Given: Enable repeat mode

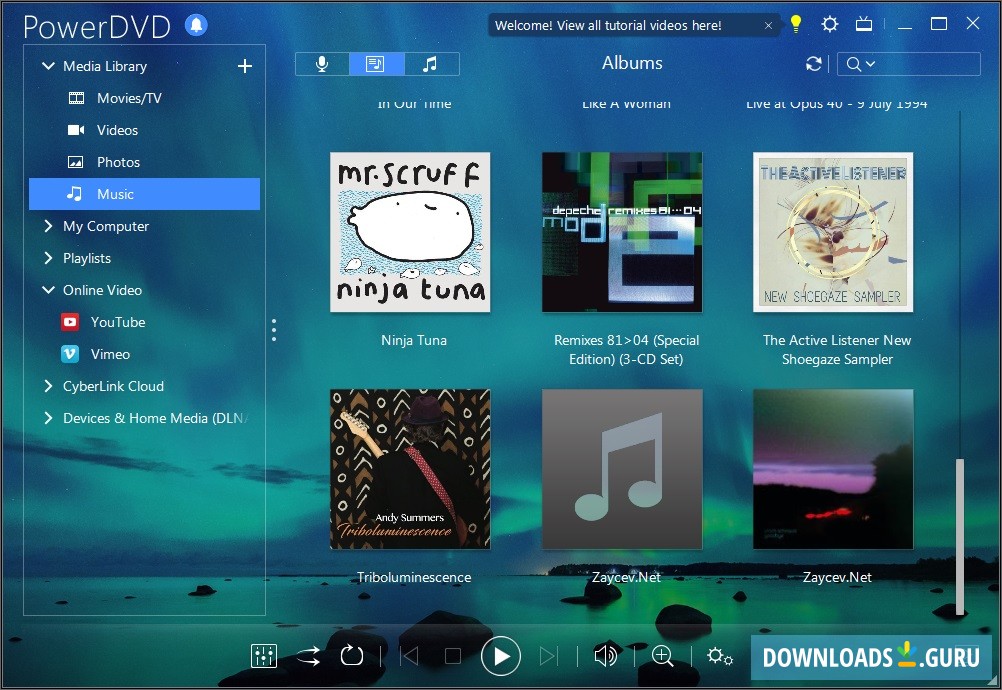Looking at the screenshot, I should point(351,656).
